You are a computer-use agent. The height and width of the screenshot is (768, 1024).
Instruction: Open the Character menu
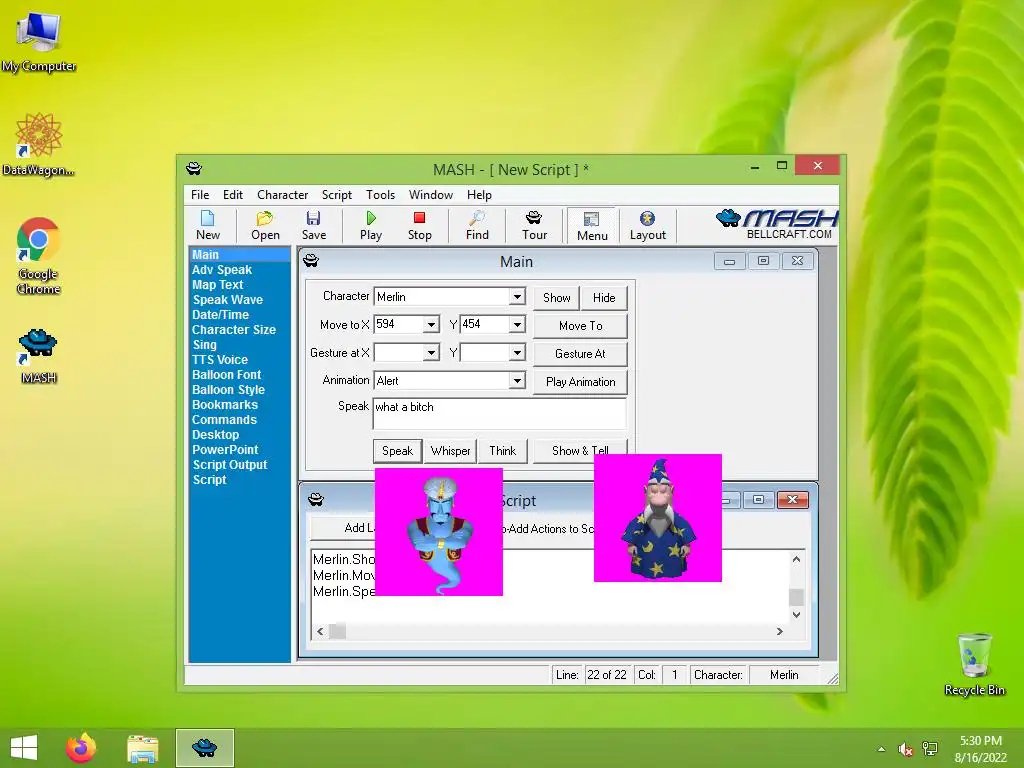[282, 195]
